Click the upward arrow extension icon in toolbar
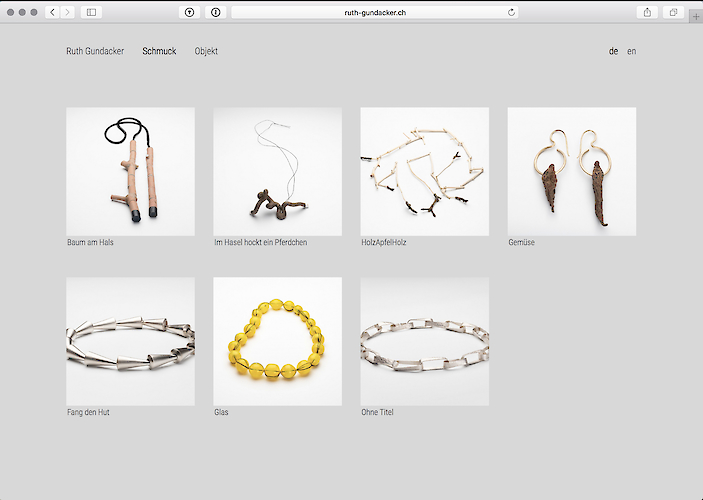Image resolution: width=703 pixels, height=500 pixels. [x=189, y=12]
